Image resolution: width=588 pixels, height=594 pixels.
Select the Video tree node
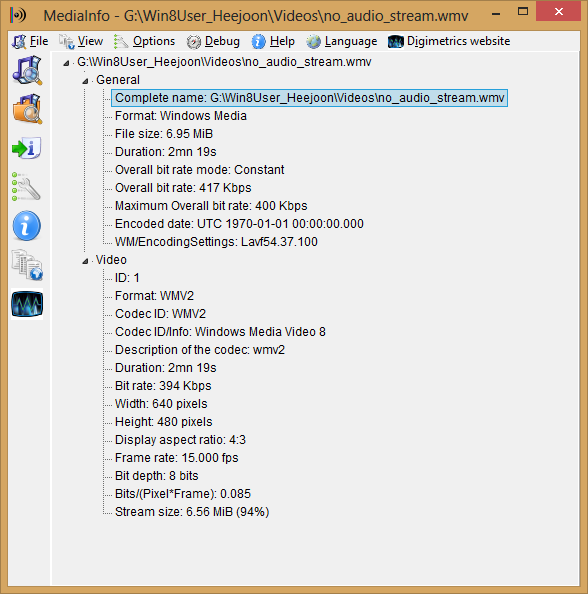pos(111,260)
